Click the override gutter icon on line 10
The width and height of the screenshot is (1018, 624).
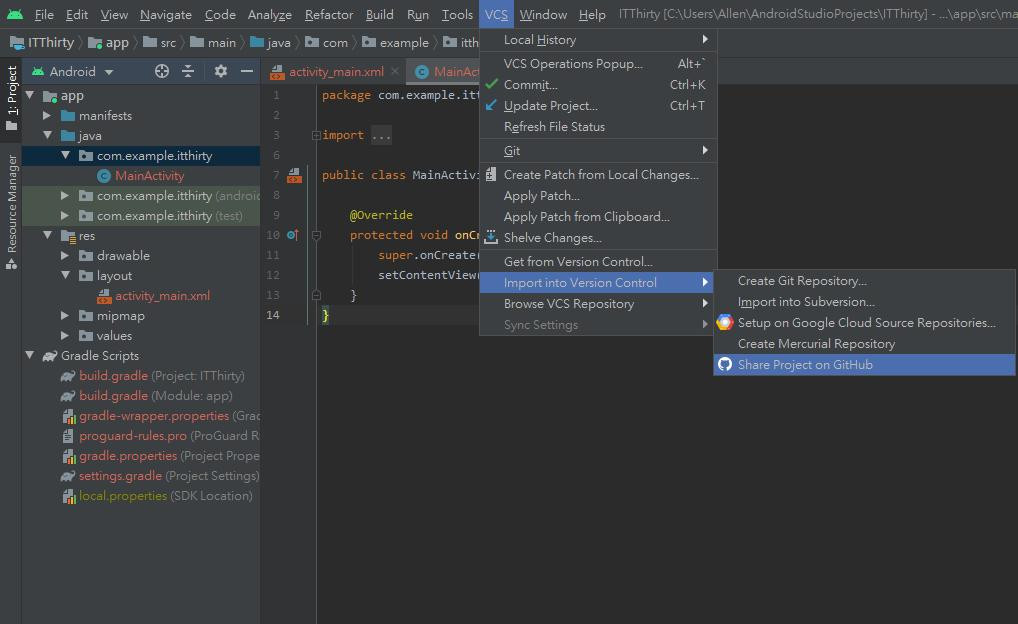[x=293, y=235]
